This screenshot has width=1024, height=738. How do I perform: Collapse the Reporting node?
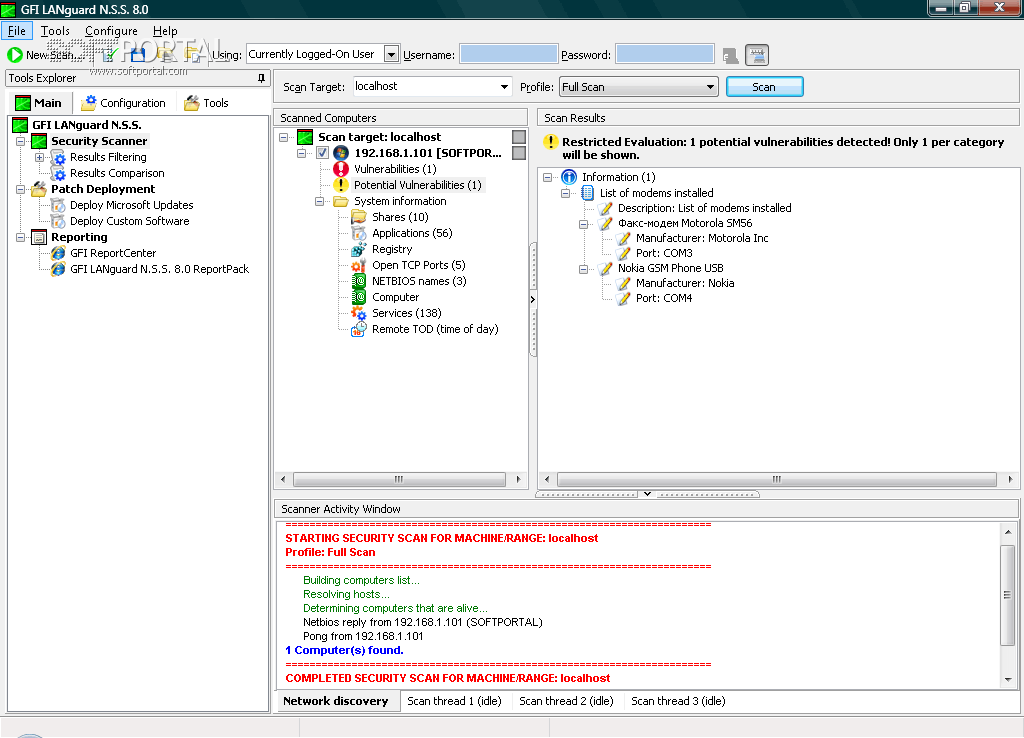[20, 237]
